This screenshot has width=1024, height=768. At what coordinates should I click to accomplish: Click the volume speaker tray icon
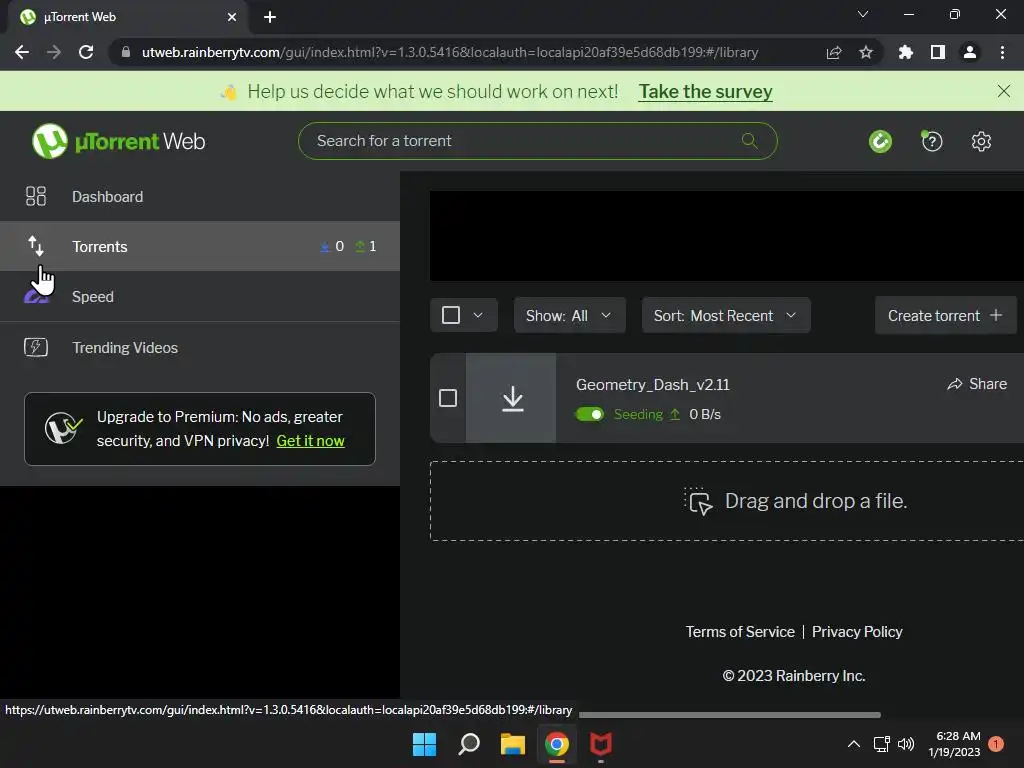[x=906, y=744]
